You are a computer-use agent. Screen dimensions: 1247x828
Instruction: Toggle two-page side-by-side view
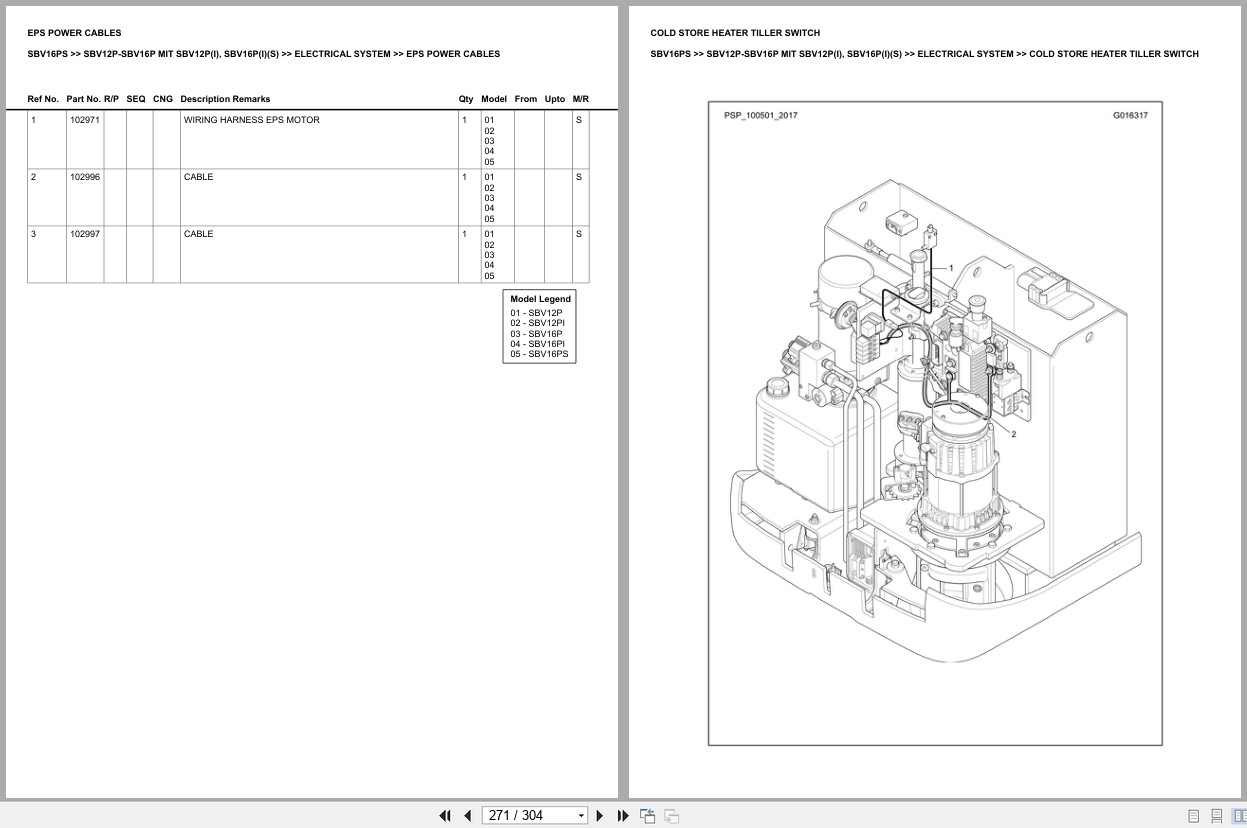tap(1239, 816)
